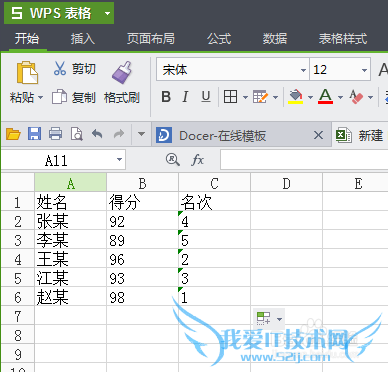The height and width of the screenshot is (372, 388).
Task: Click the Paste clipboard icon
Action: point(27,72)
